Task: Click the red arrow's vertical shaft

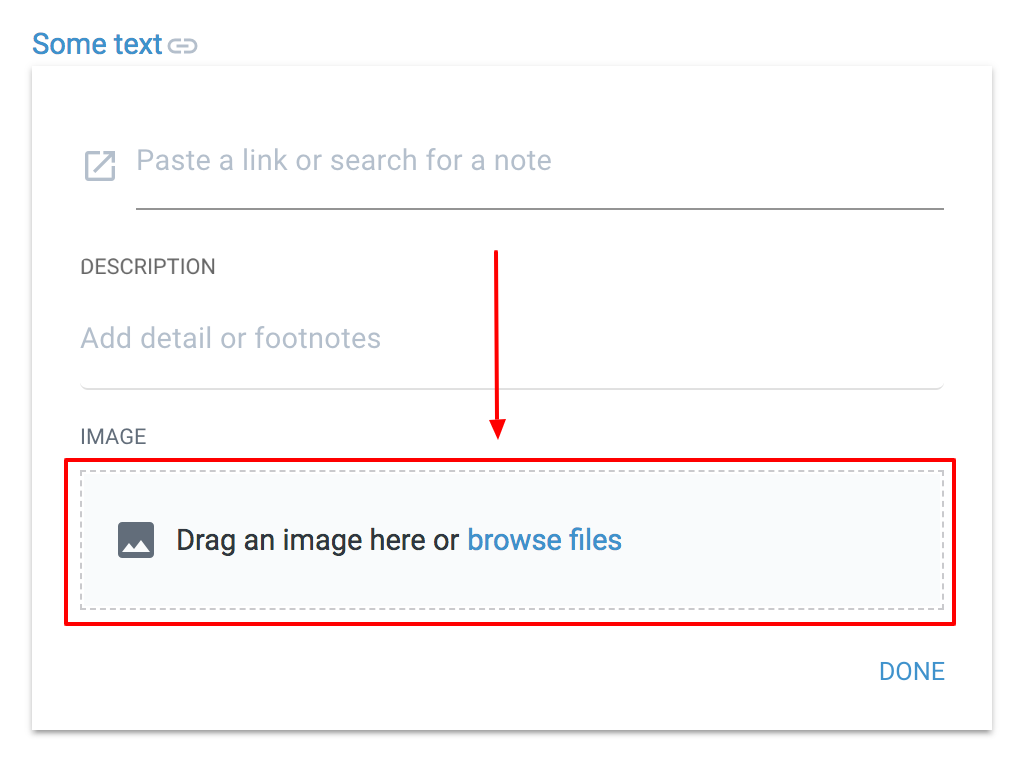Action: pyautogui.click(x=496, y=330)
